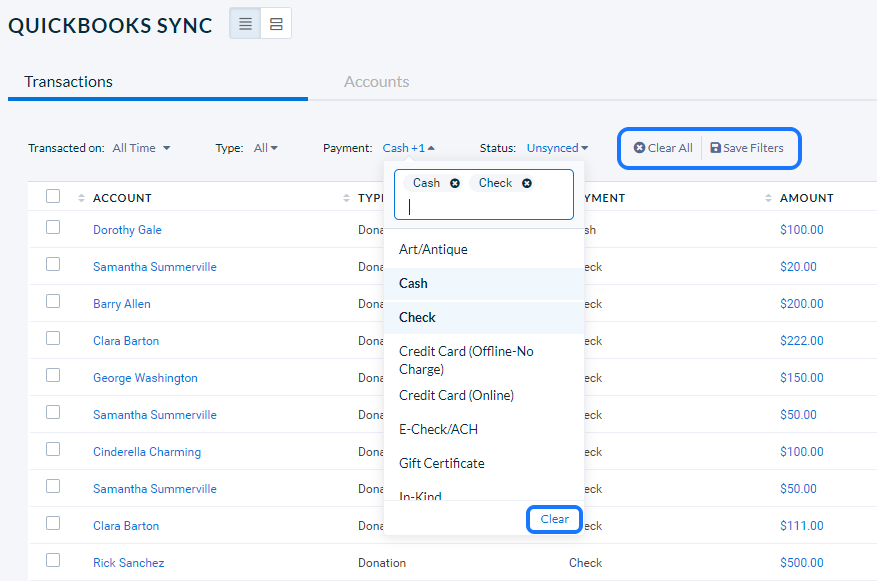This screenshot has width=877, height=581.
Task: Open the $100.00 amount for Dorothy Gale
Action: 801,230
